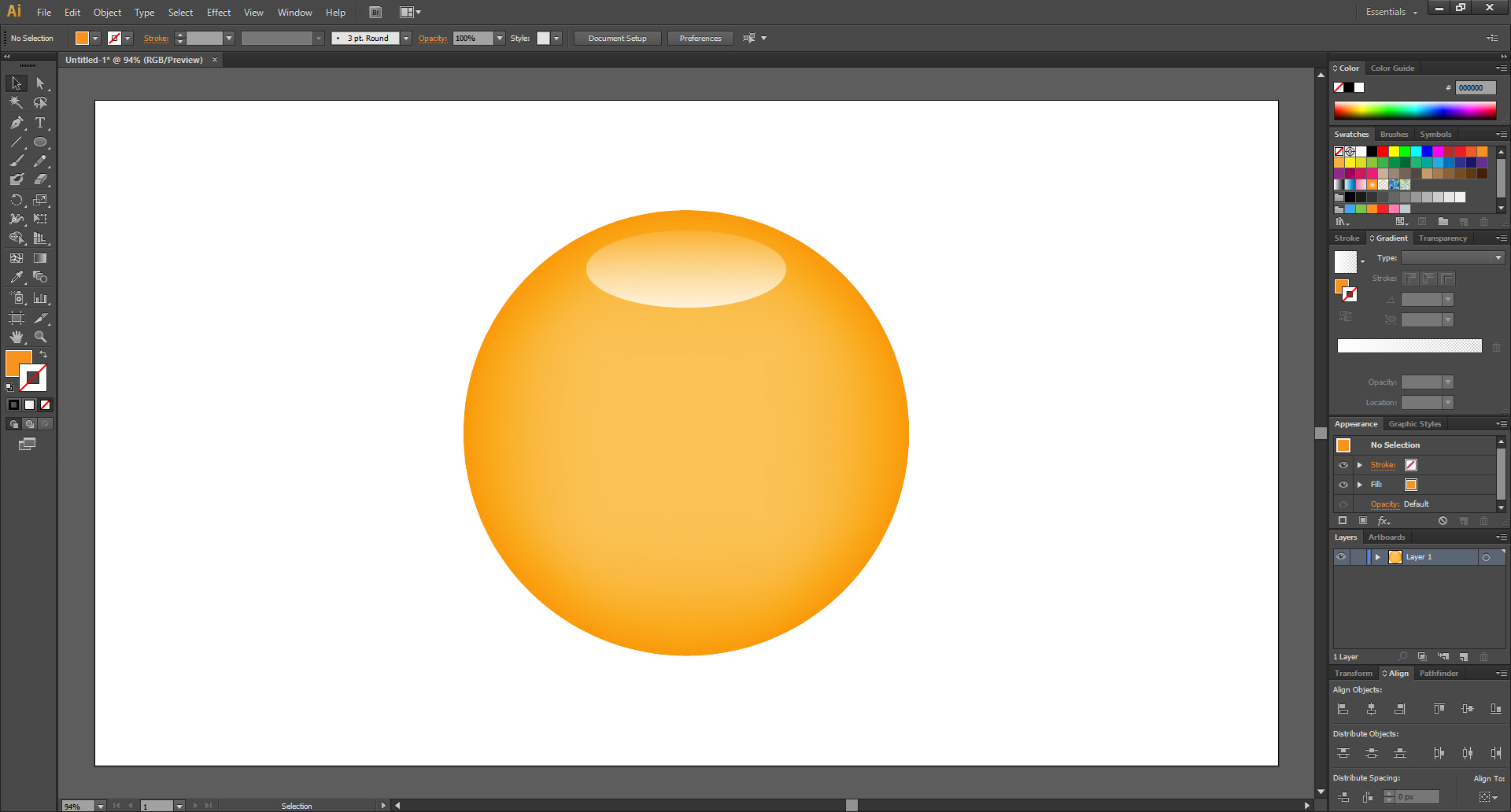This screenshot has height=812, width=1511.
Task: Open the 3 pt. Round brush dropdown
Action: click(x=406, y=39)
